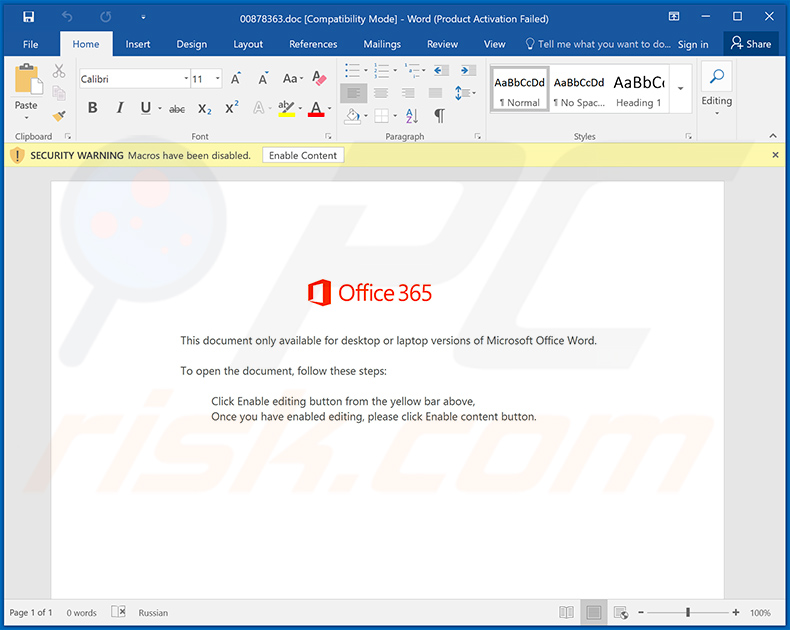This screenshot has height=630, width=790.
Task: Toggle Center paragraph alignment
Action: [x=381, y=93]
